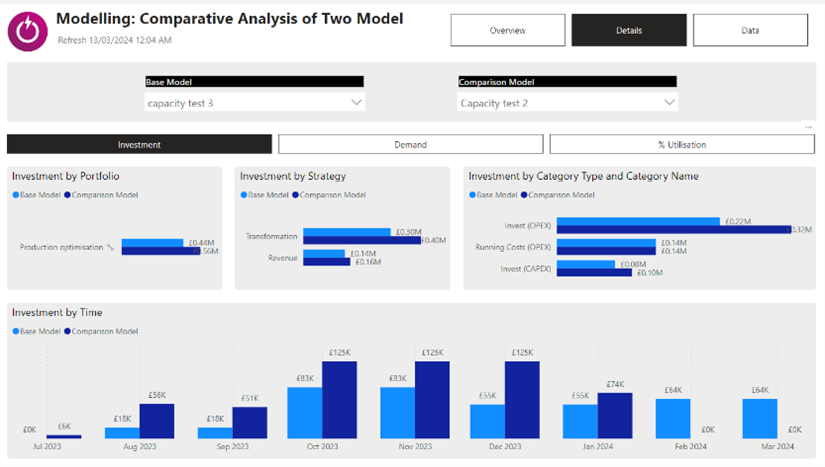Image resolution: width=825 pixels, height=467 pixels.
Task: Select the Aug 2023 comparison bar £56K
Action: tap(157, 421)
